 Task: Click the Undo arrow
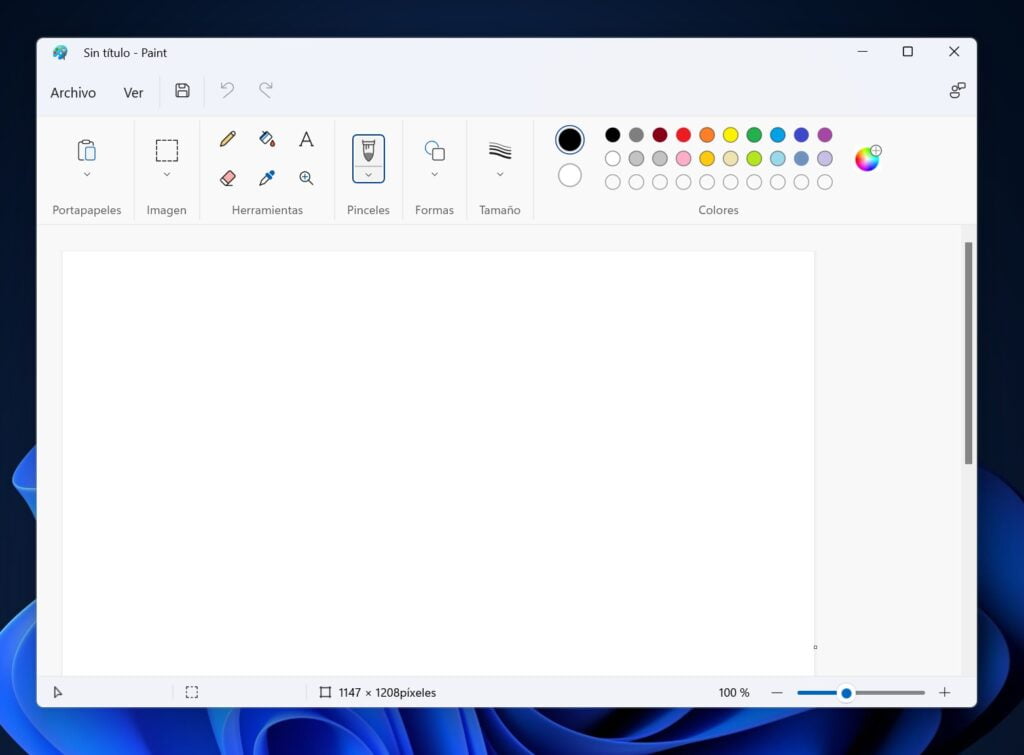(x=227, y=90)
